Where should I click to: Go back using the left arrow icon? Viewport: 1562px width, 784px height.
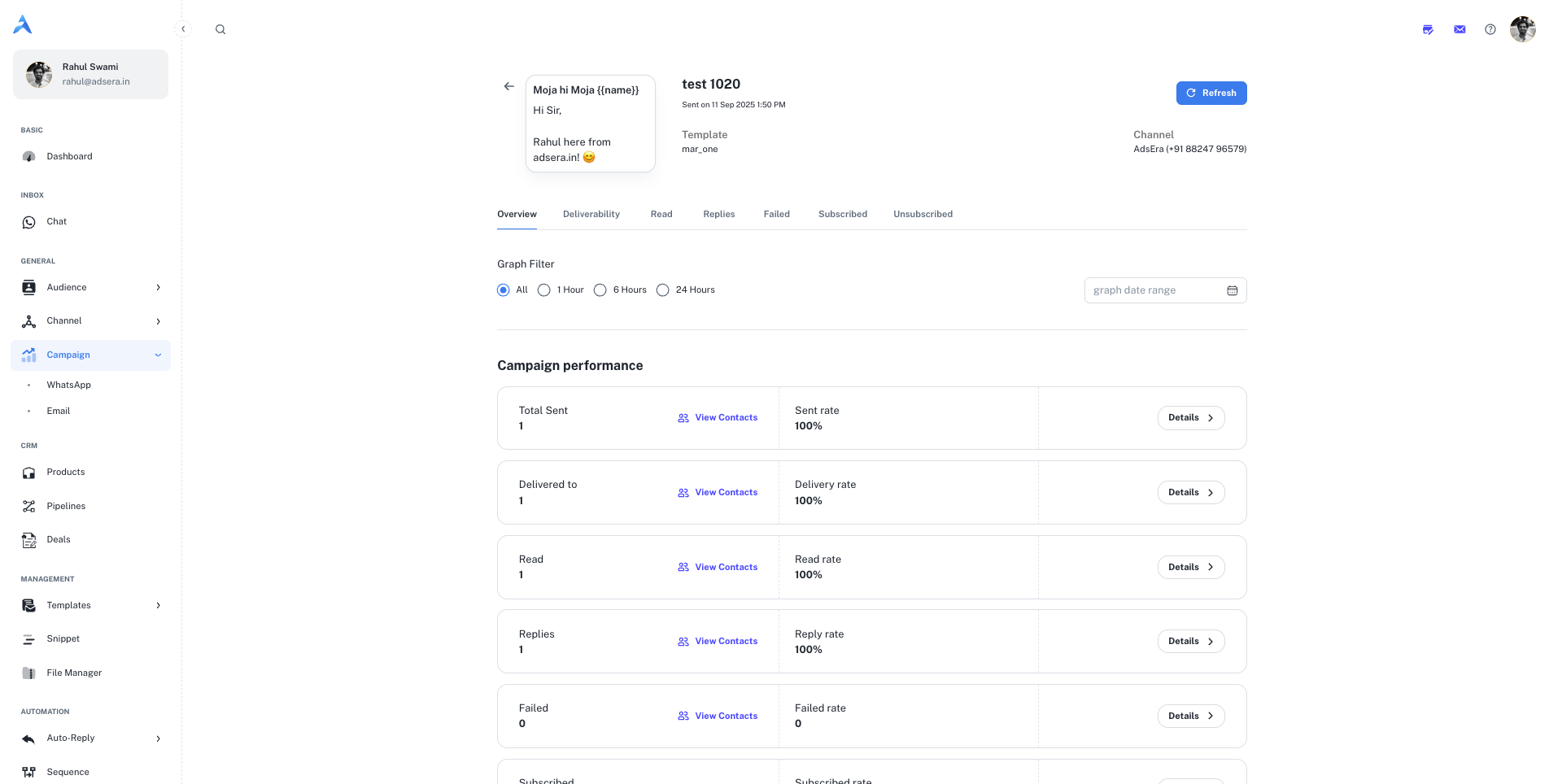(508, 86)
